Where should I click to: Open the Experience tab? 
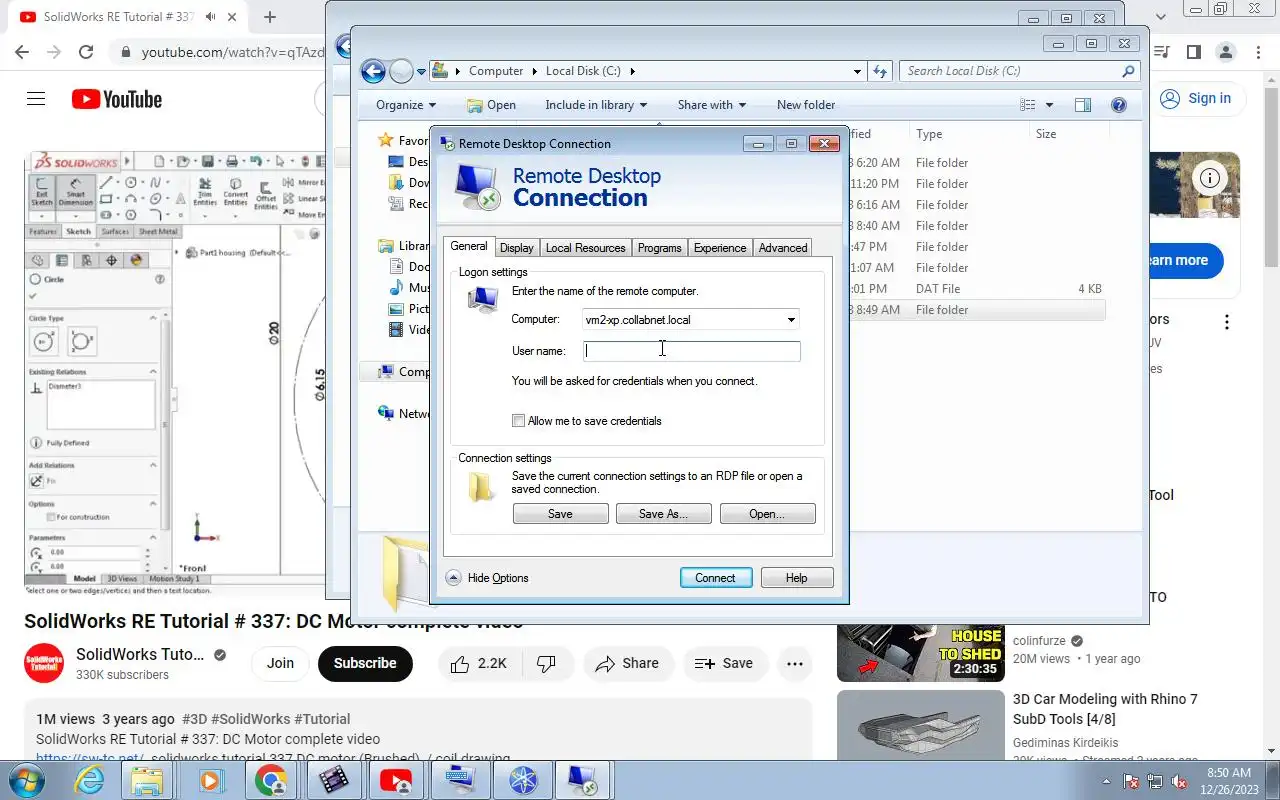720,248
